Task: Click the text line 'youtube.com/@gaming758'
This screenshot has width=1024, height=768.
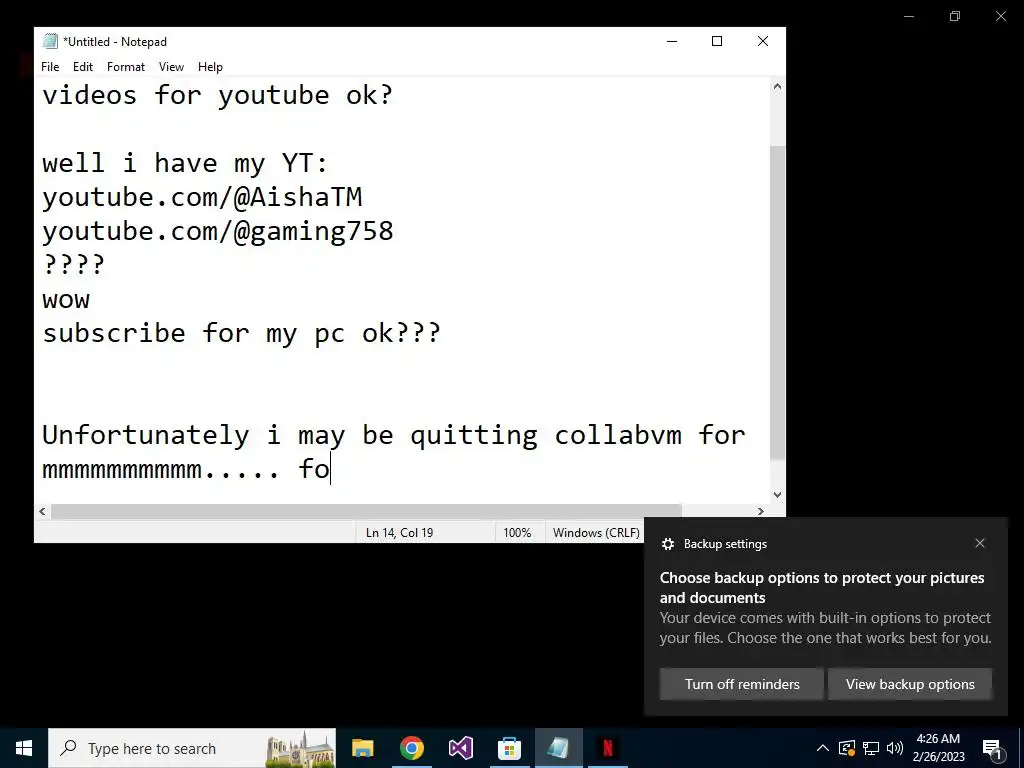Action: click(x=217, y=231)
